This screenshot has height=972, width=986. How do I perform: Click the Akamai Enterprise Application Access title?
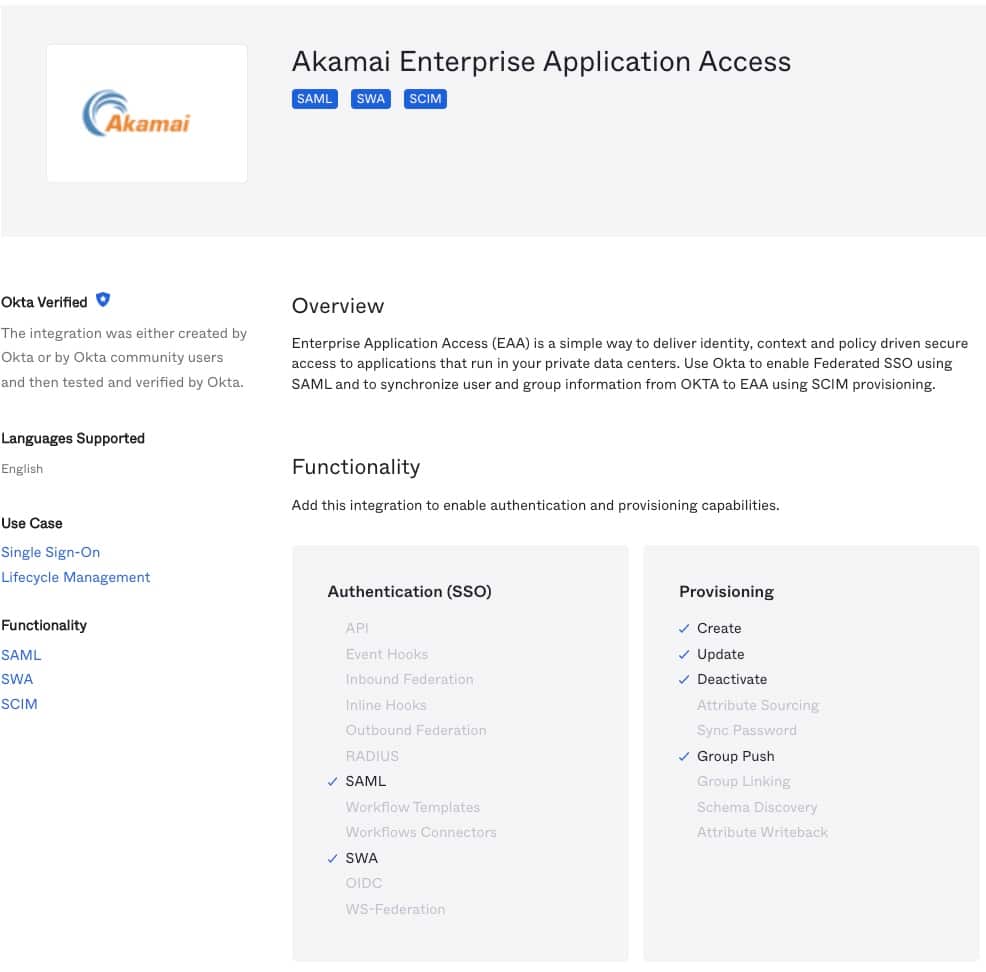pyautogui.click(x=541, y=61)
